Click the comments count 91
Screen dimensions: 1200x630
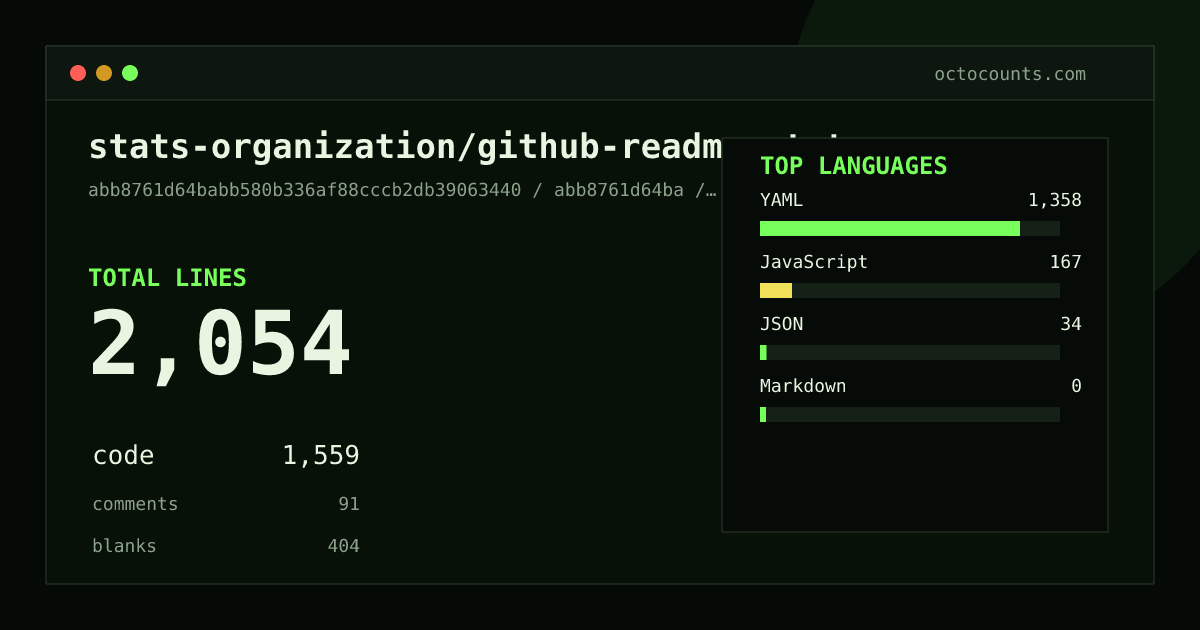tap(349, 504)
